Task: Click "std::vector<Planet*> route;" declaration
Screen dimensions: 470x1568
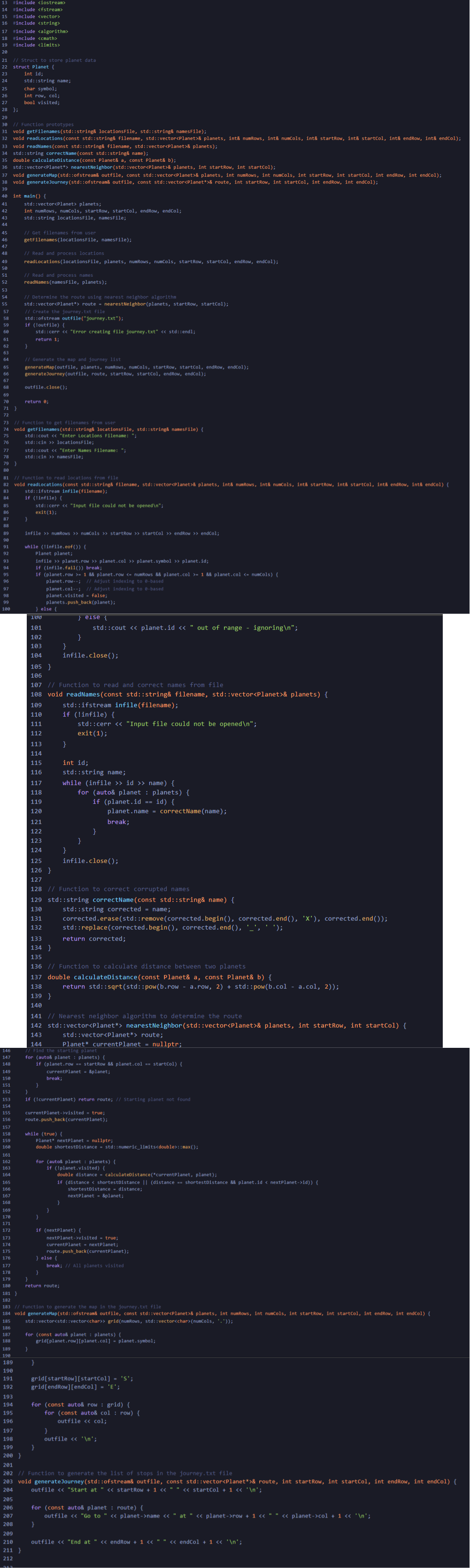Action: (x=113, y=1035)
